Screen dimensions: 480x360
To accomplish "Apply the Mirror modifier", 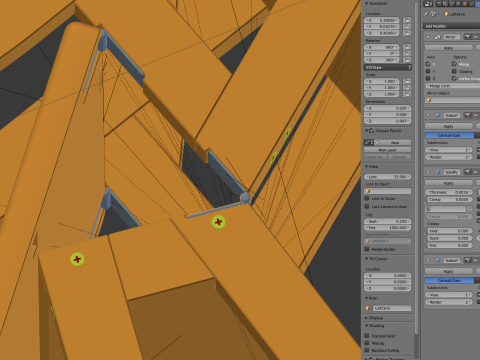I will (449, 48).
